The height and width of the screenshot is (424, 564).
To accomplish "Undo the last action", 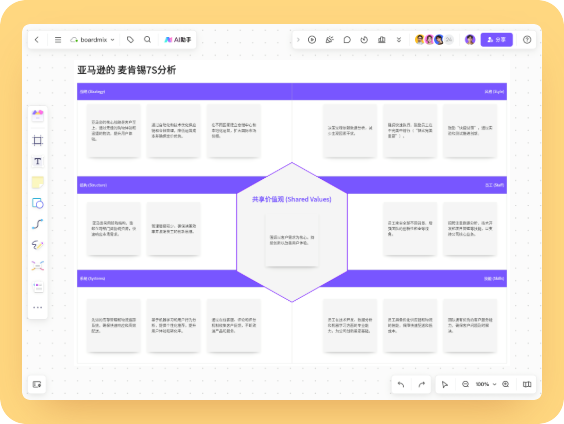I will point(401,384).
